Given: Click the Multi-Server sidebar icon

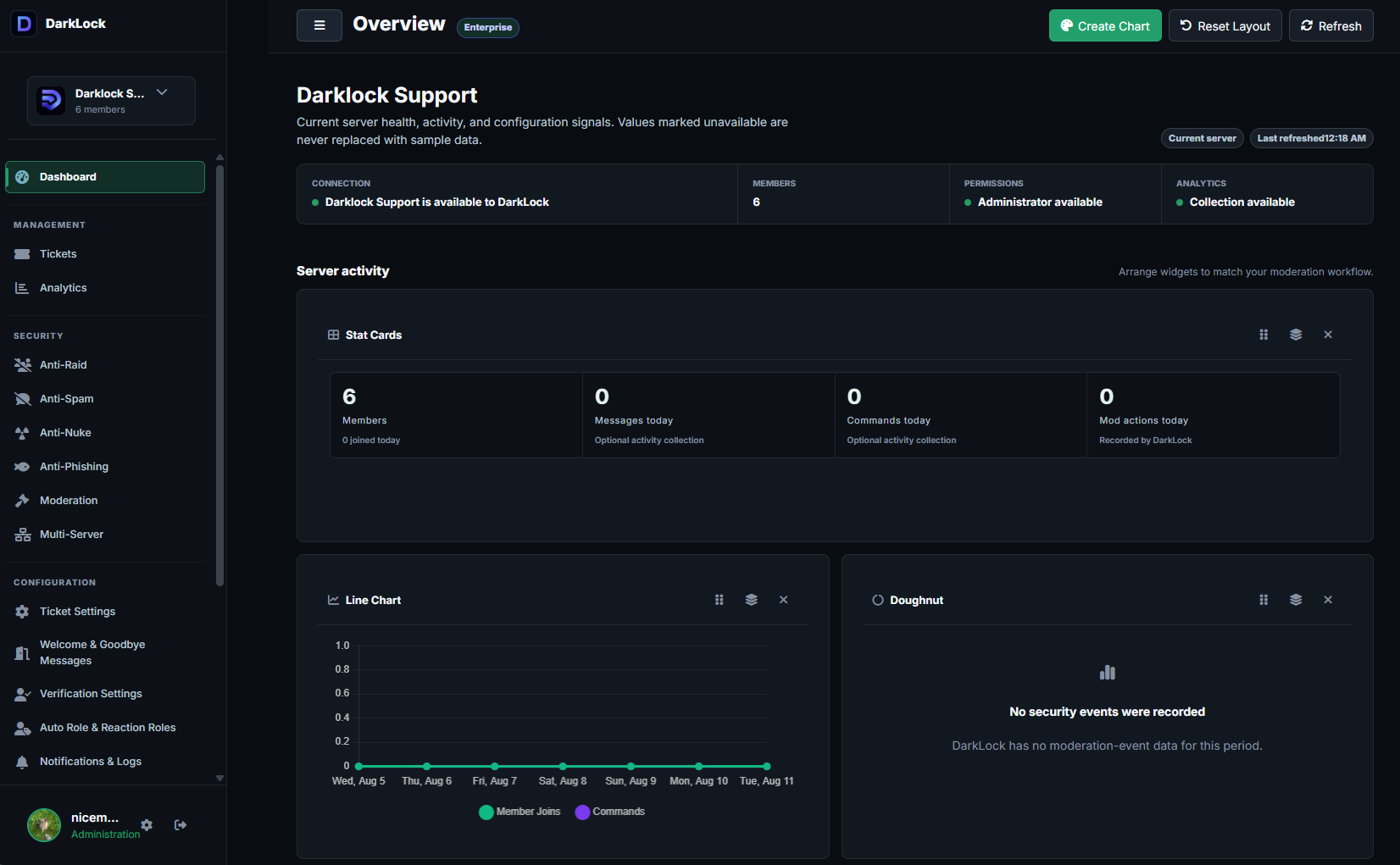Looking at the screenshot, I should [x=23, y=535].
